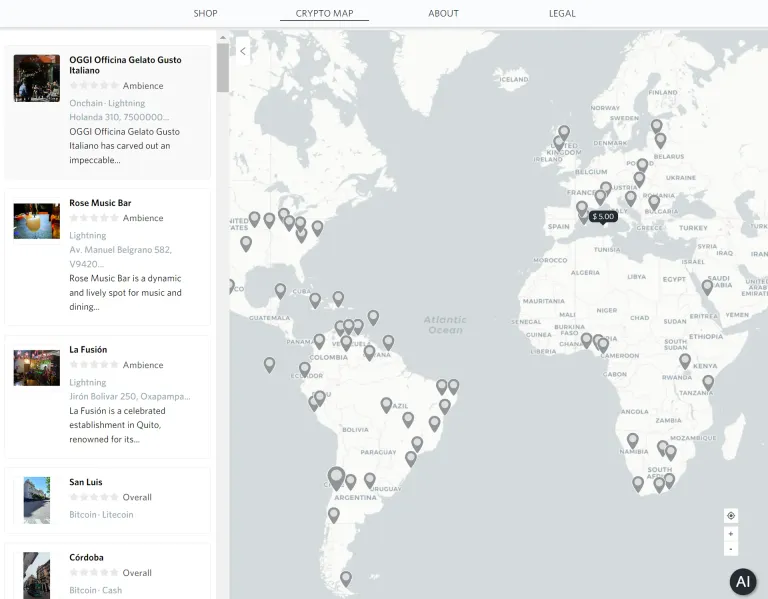Image resolution: width=768 pixels, height=599 pixels.
Task: Click 'Onchain · Lightning' under OGGI listing
Action: pyautogui.click(x=107, y=103)
